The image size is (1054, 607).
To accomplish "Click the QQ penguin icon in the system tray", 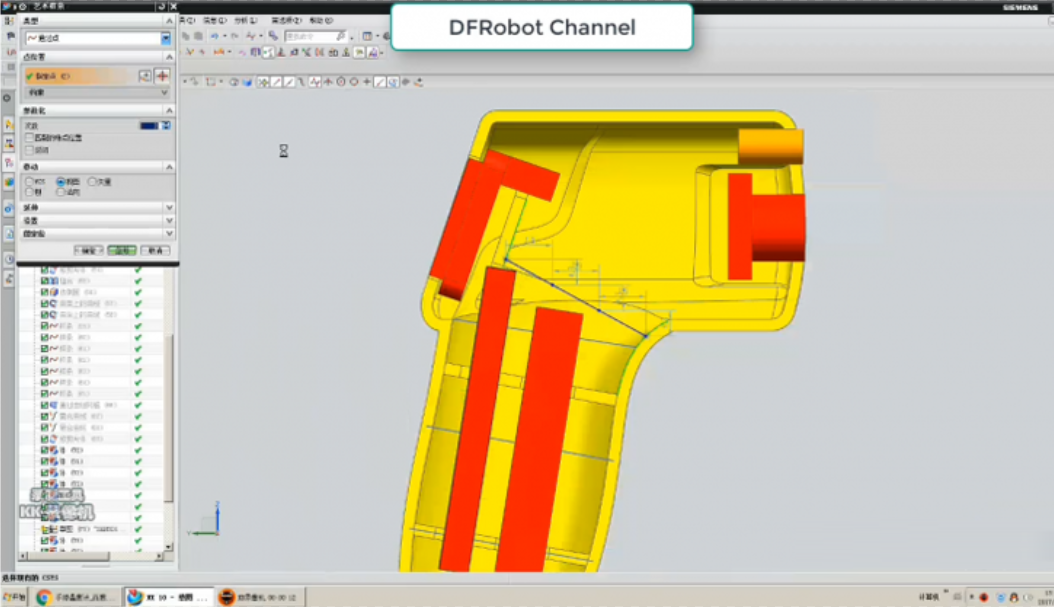I will tap(1014, 597).
